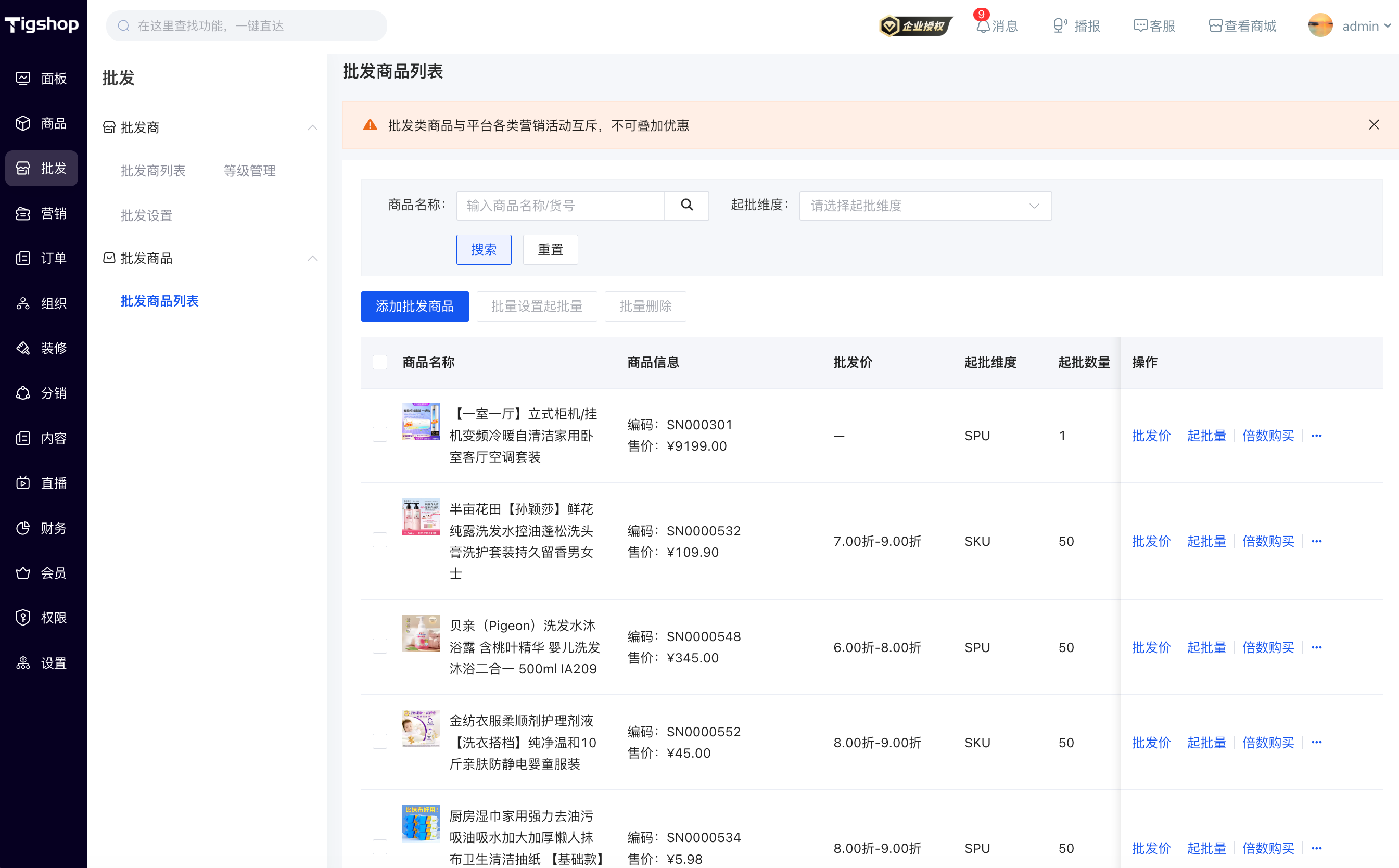Image resolution: width=1399 pixels, height=868 pixels.
Task: Go to 批发商列表
Action: point(152,171)
